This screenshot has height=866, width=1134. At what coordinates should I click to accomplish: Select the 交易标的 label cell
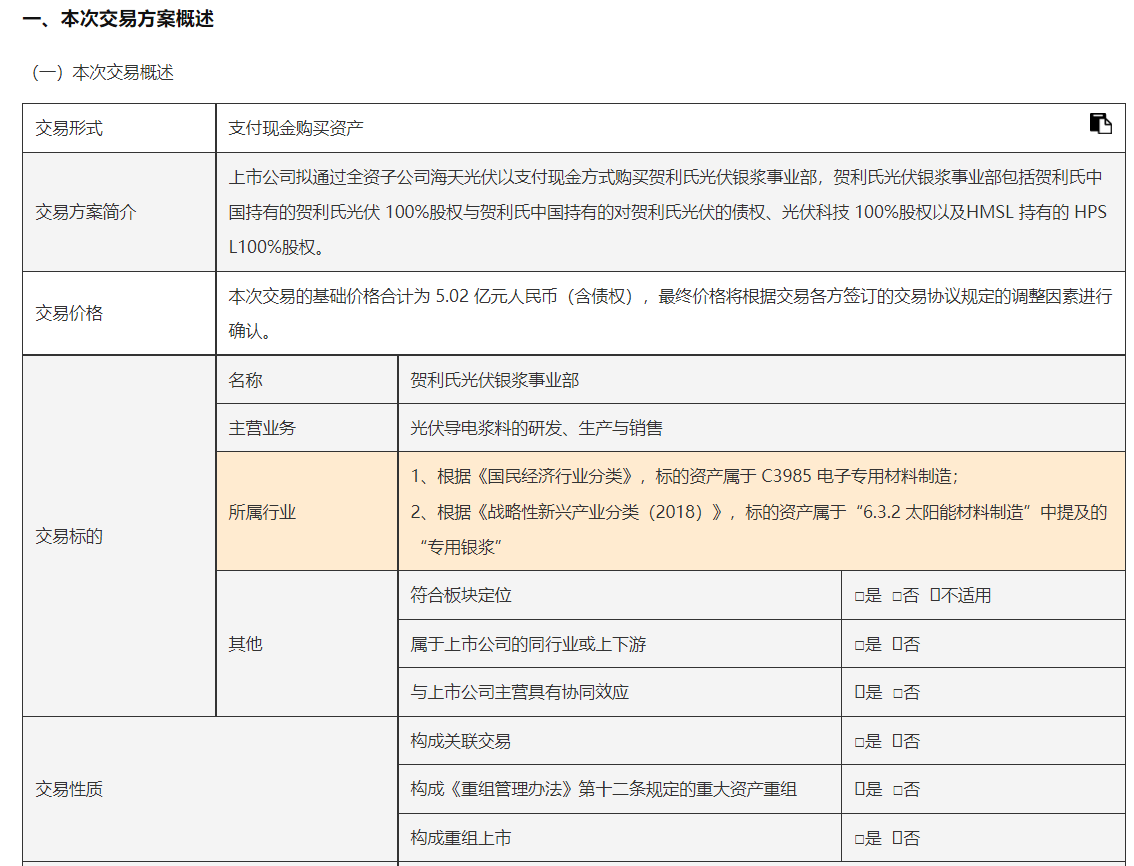pos(119,536)
